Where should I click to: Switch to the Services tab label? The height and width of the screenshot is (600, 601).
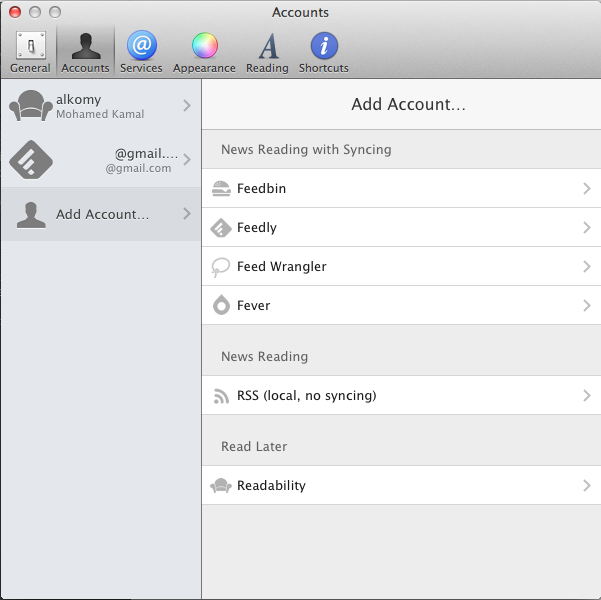point(141,68)
